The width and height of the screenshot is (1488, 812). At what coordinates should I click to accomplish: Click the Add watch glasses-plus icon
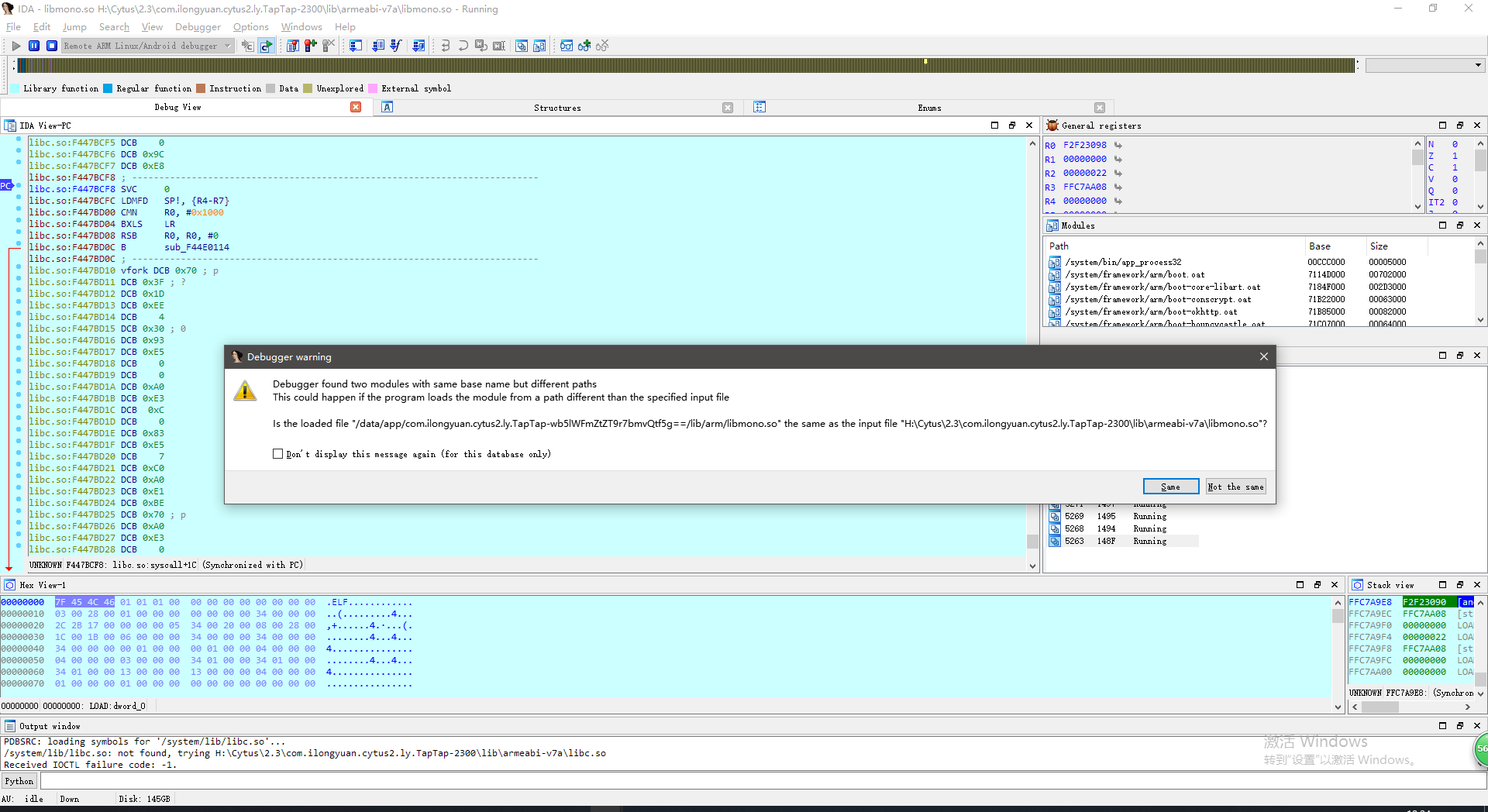pos(584,46)
